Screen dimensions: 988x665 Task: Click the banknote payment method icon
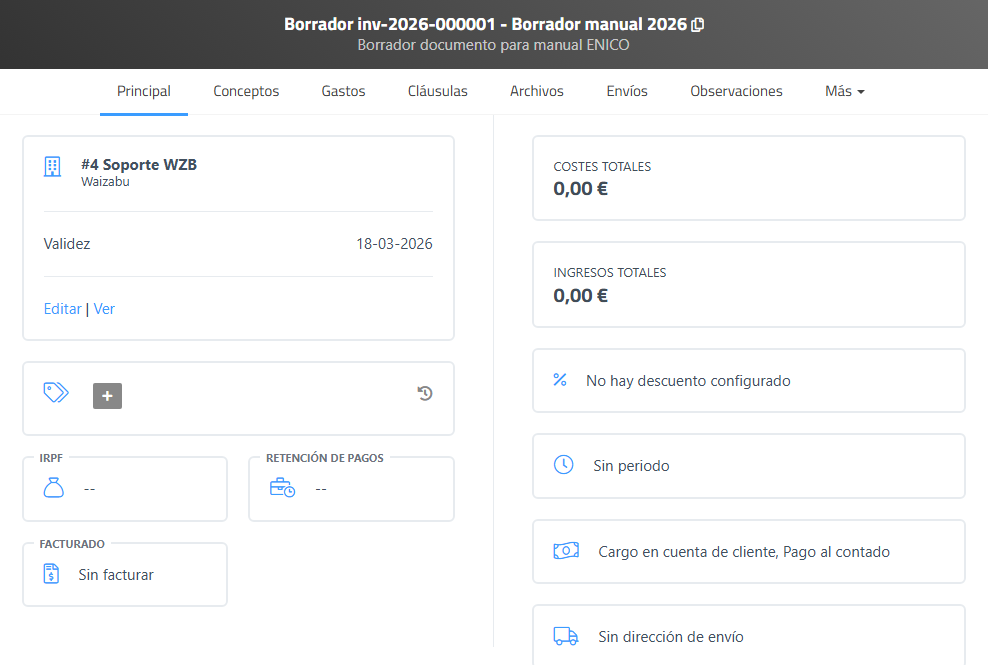pyautogui.click(x=566, y=551)
